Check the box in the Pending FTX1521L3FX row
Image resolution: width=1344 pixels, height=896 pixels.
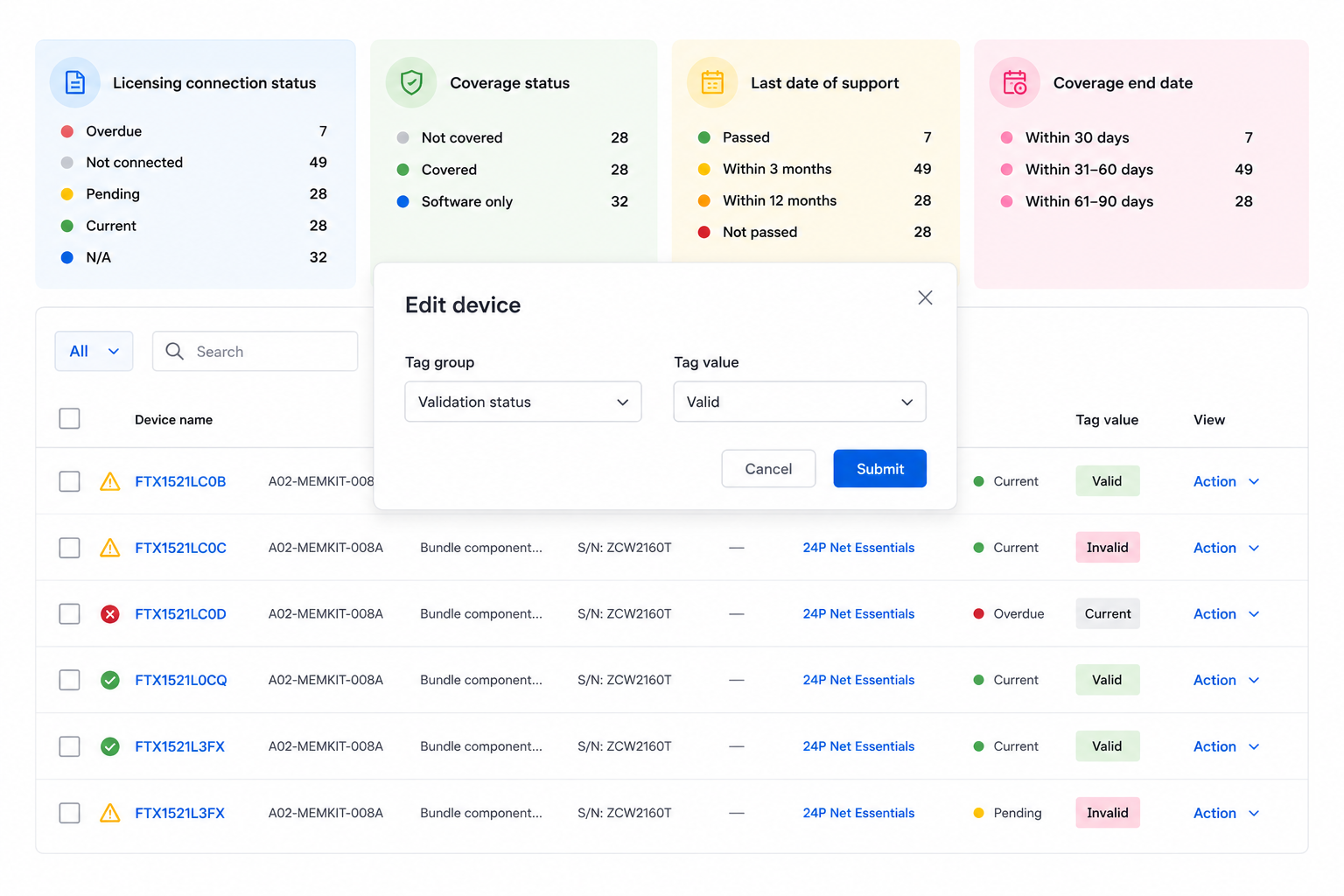[69, 813]
